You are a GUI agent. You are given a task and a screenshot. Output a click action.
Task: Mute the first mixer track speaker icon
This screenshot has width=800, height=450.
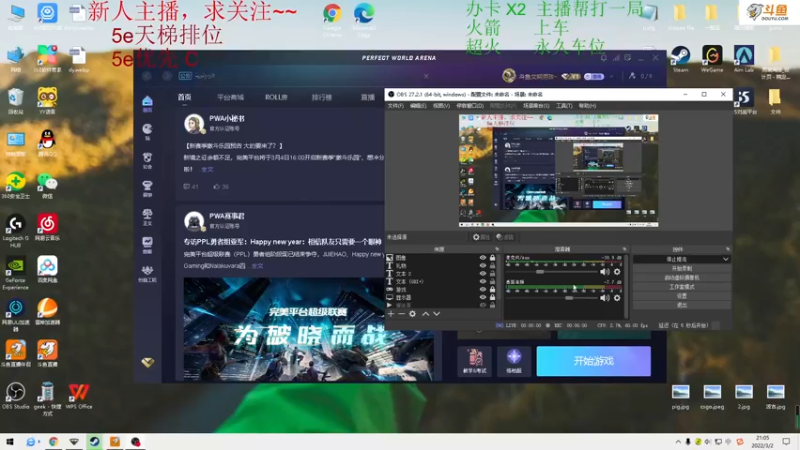click(x=605, y=272)
